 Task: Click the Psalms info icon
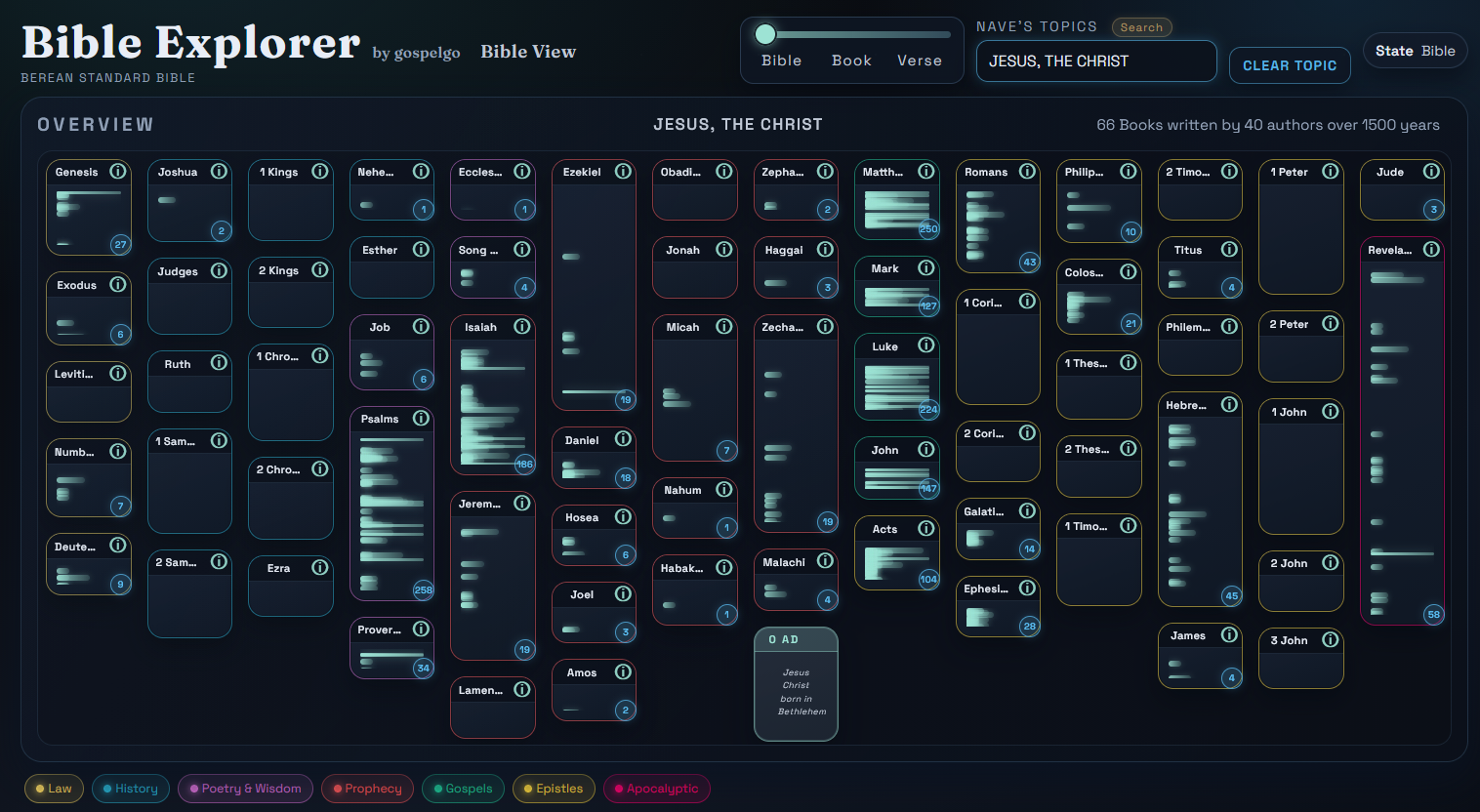click(x=421, y=419)
